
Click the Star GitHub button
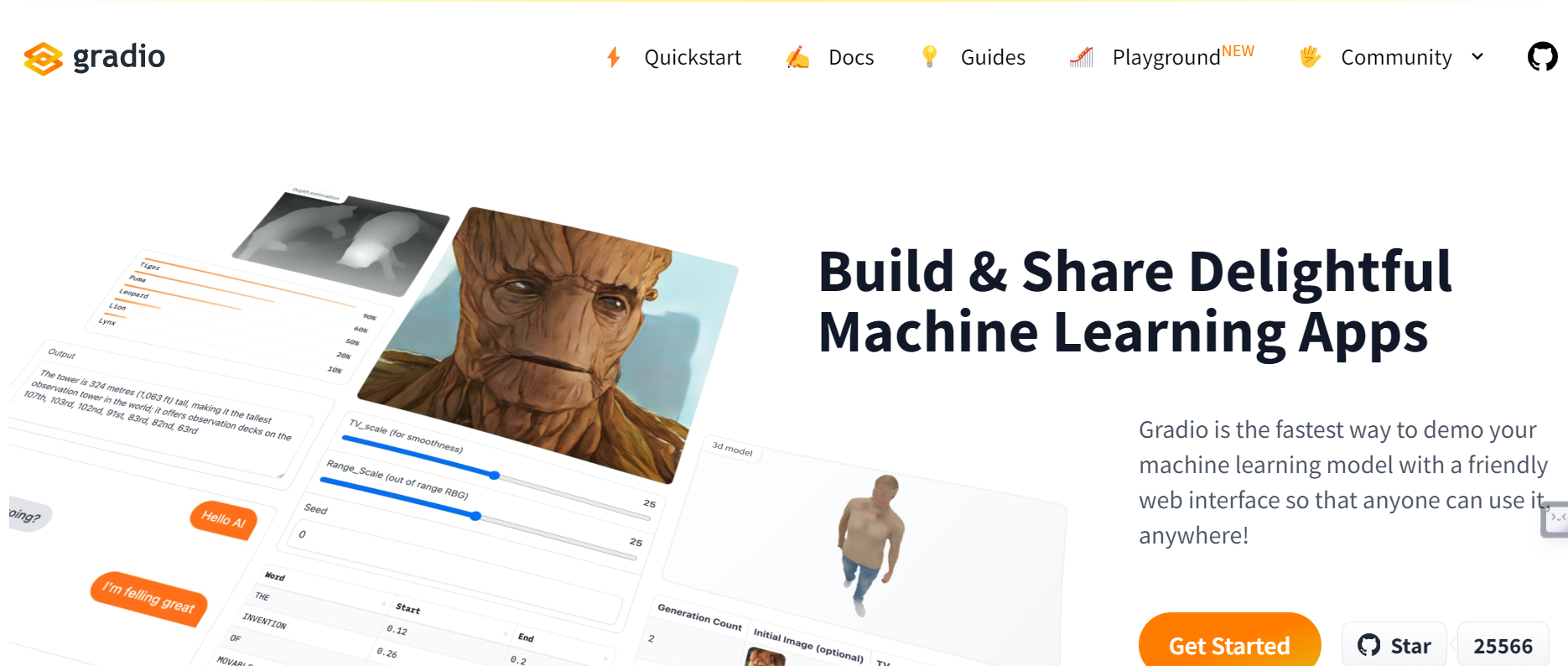click(x=1394, y=645)
